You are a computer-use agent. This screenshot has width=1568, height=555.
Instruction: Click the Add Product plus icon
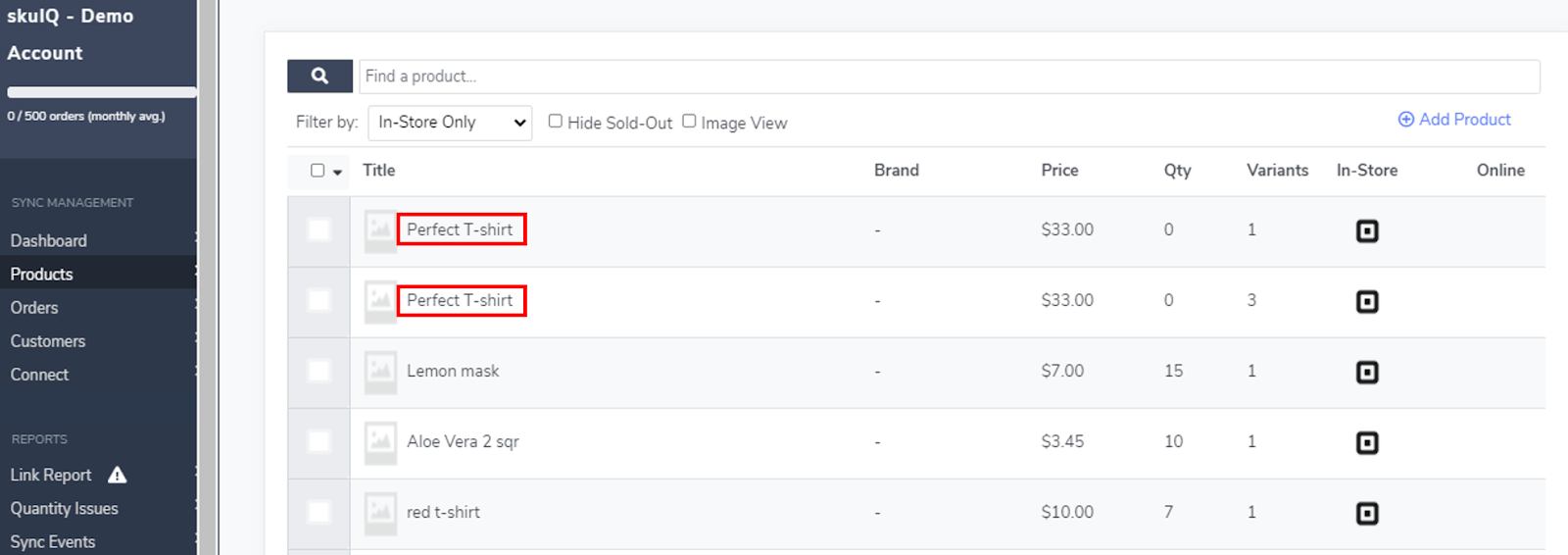[1405, 120]
